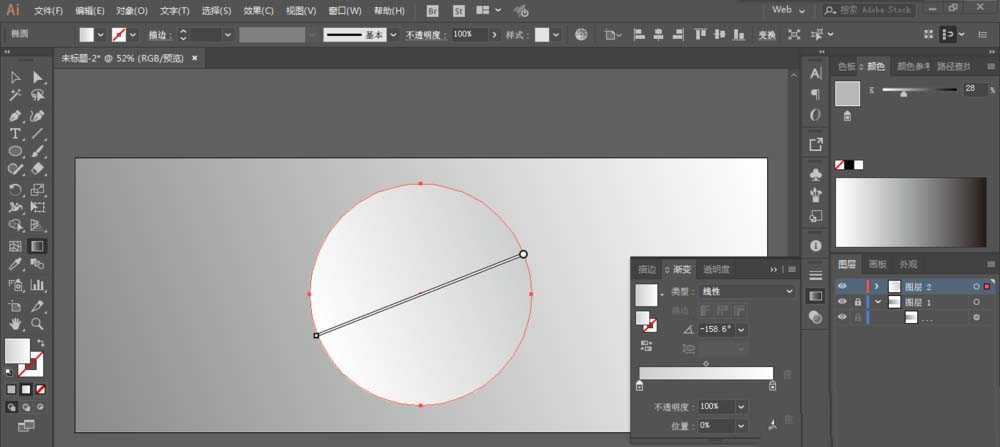Click the reverse gradient icon
Screen dimensions: 1000x447
647,346
